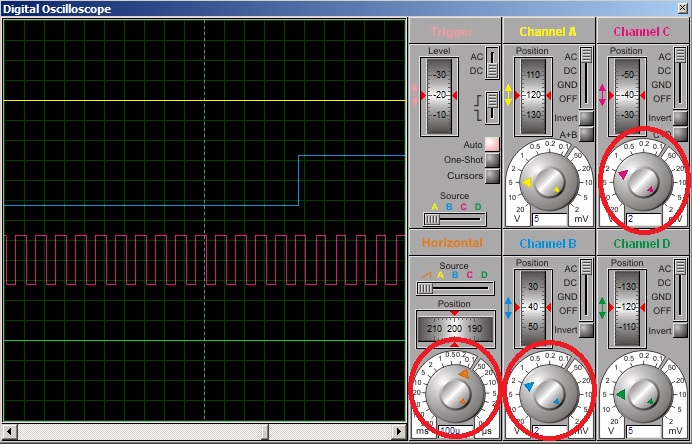Click the Channel A panel heading

pos(548,32)
